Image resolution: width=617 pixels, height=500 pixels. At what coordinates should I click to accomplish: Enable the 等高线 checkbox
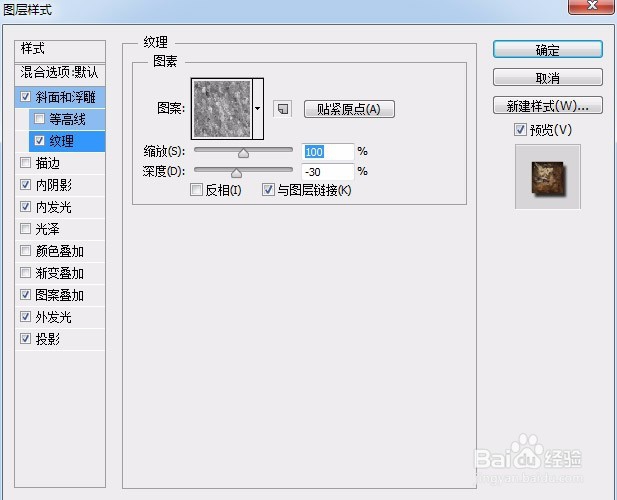tap(39, 118)
